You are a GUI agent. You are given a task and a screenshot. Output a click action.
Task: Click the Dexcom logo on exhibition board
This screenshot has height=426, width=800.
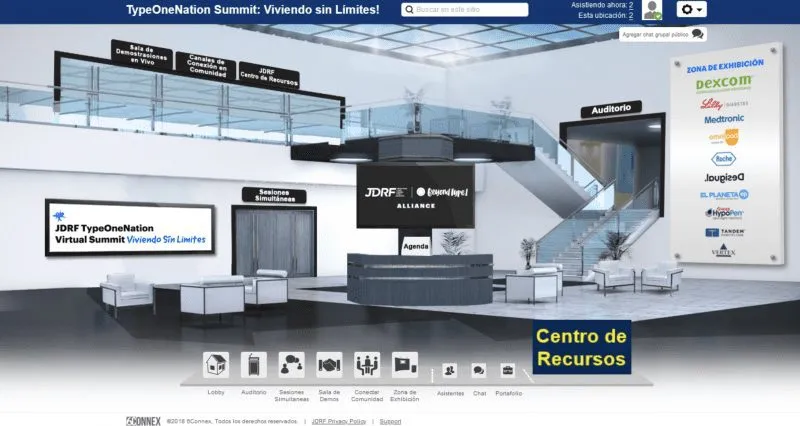click(x=723, y=83)
